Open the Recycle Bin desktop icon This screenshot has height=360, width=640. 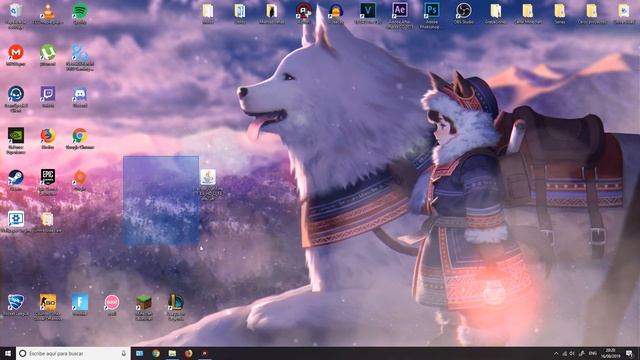coord(16,11)
